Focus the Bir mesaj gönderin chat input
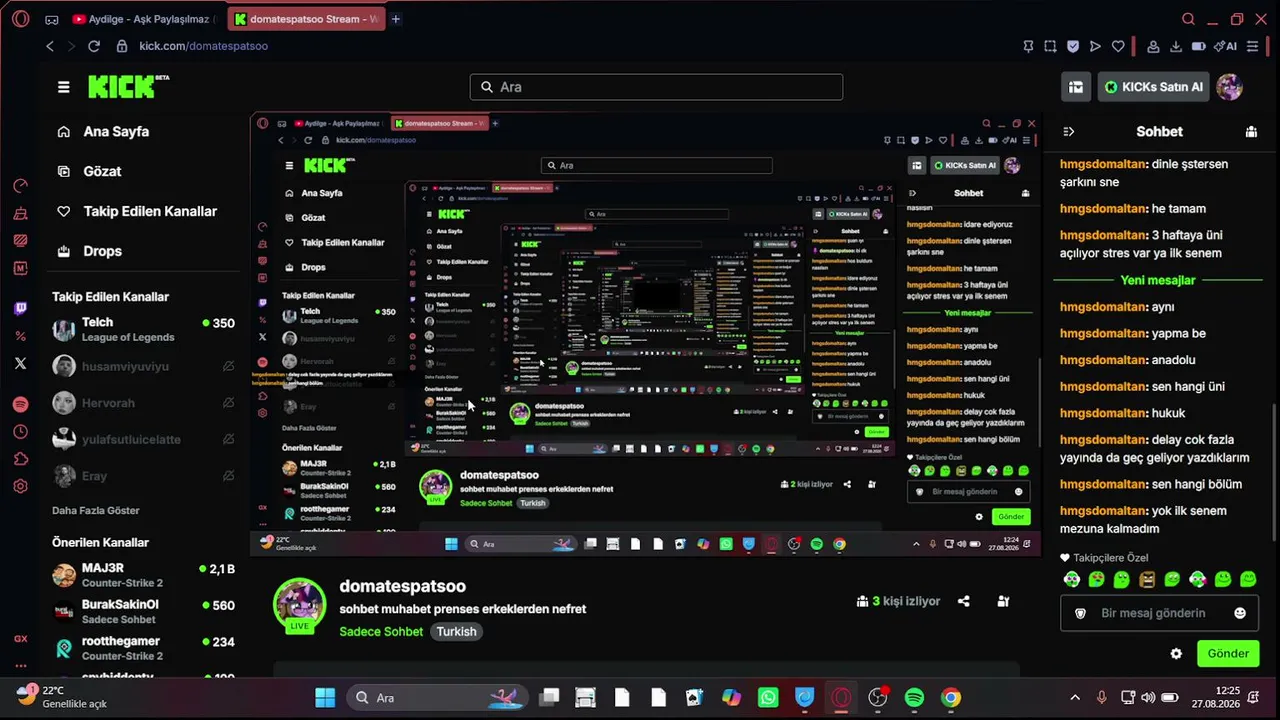 coord(1159,613)
